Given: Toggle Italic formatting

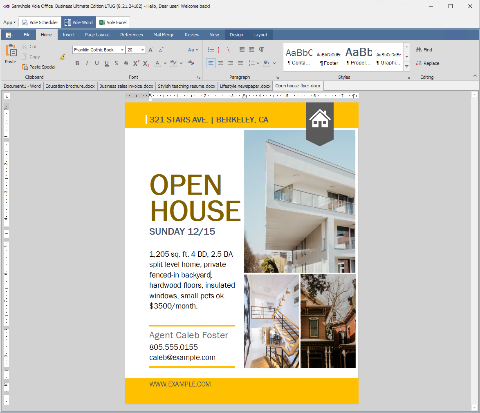Looking at the screenshot, I should click(87, 63).
